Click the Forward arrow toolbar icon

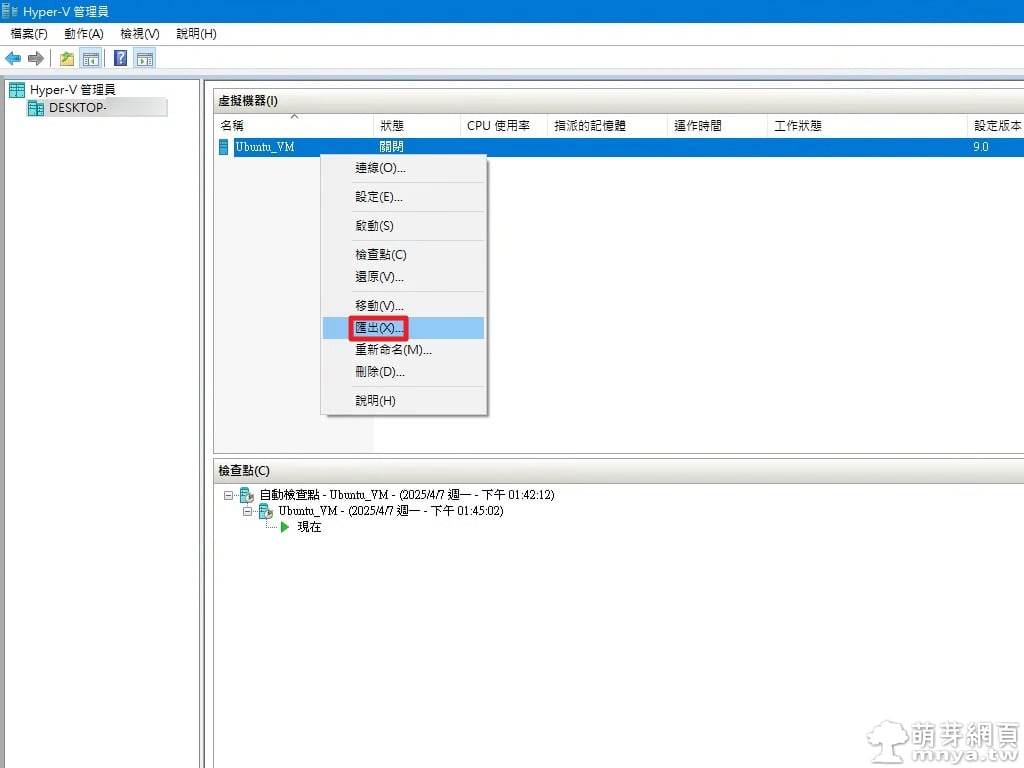[x=36, y=58]
